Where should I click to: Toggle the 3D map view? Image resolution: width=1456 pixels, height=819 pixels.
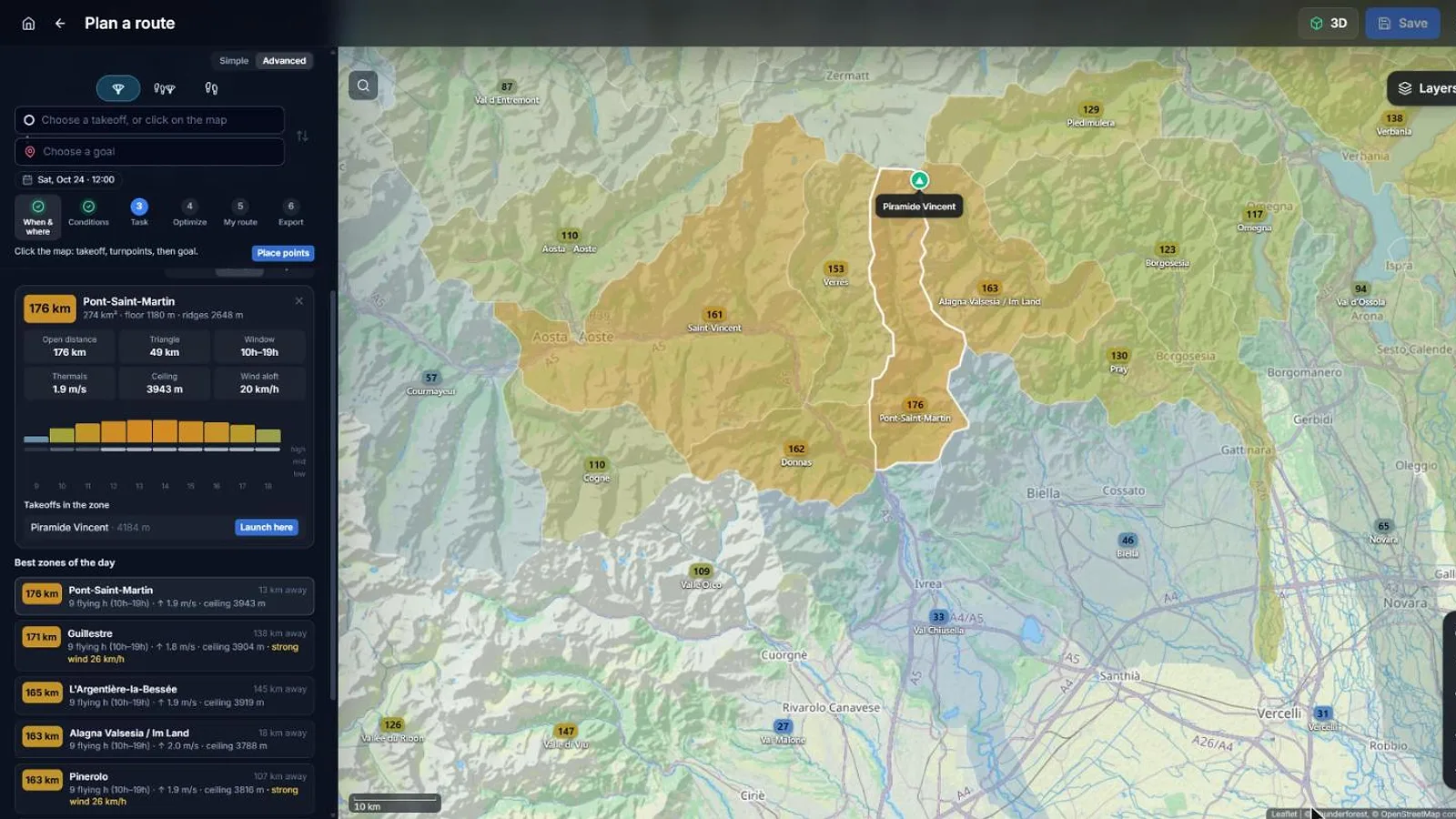1329,24
